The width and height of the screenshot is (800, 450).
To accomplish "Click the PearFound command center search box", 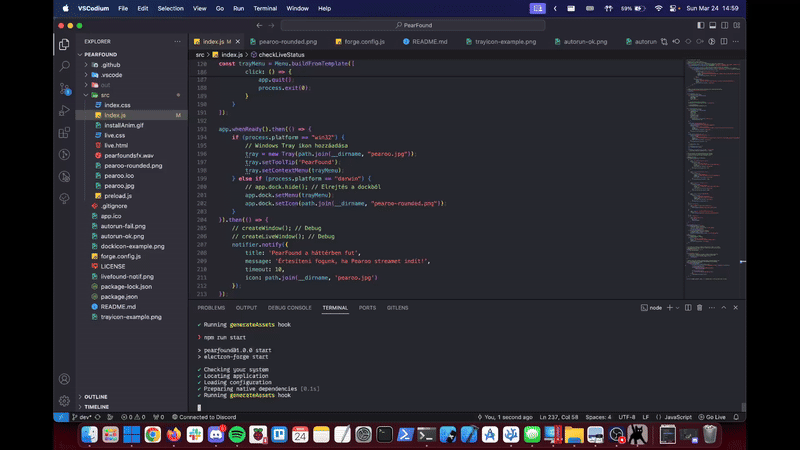I will point(413,25).
